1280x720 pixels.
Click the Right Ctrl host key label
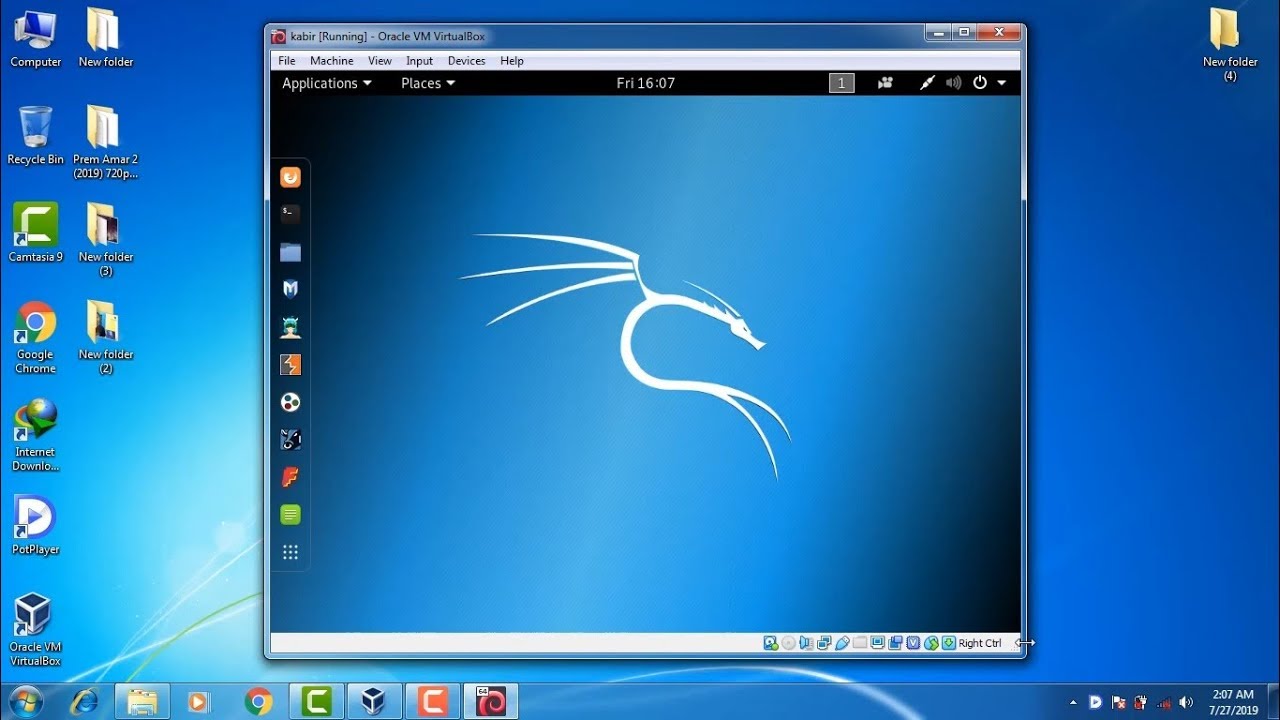click(980, 643)
